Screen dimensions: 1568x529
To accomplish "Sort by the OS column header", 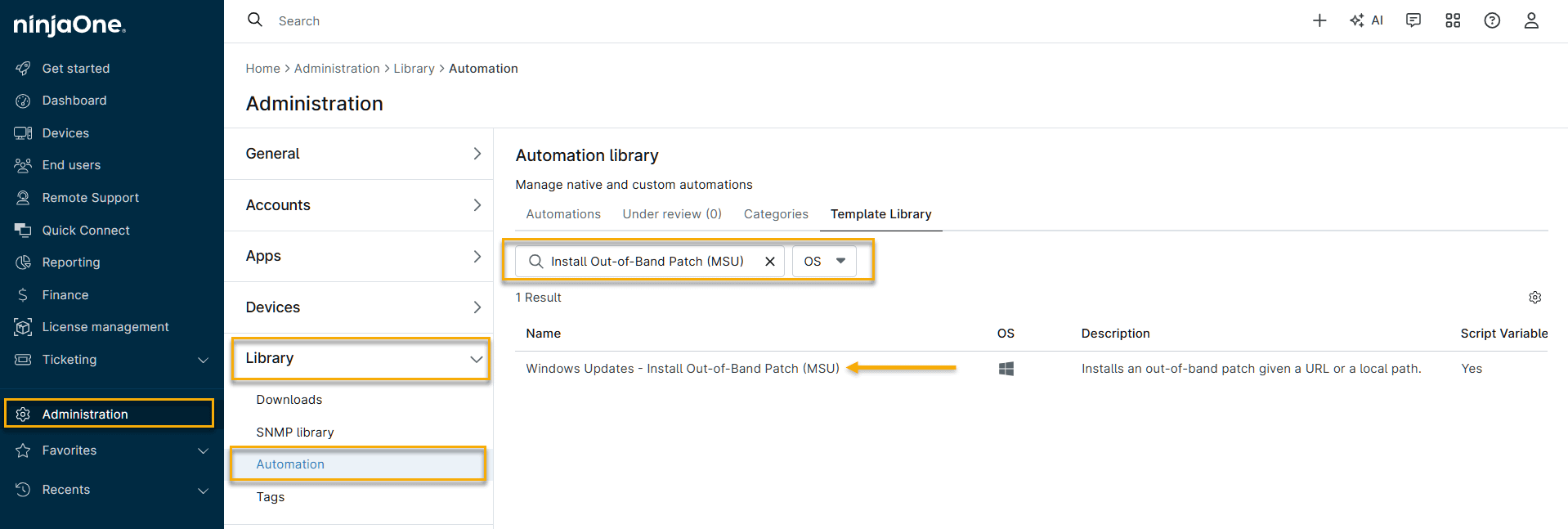I will pos(1006,334).
